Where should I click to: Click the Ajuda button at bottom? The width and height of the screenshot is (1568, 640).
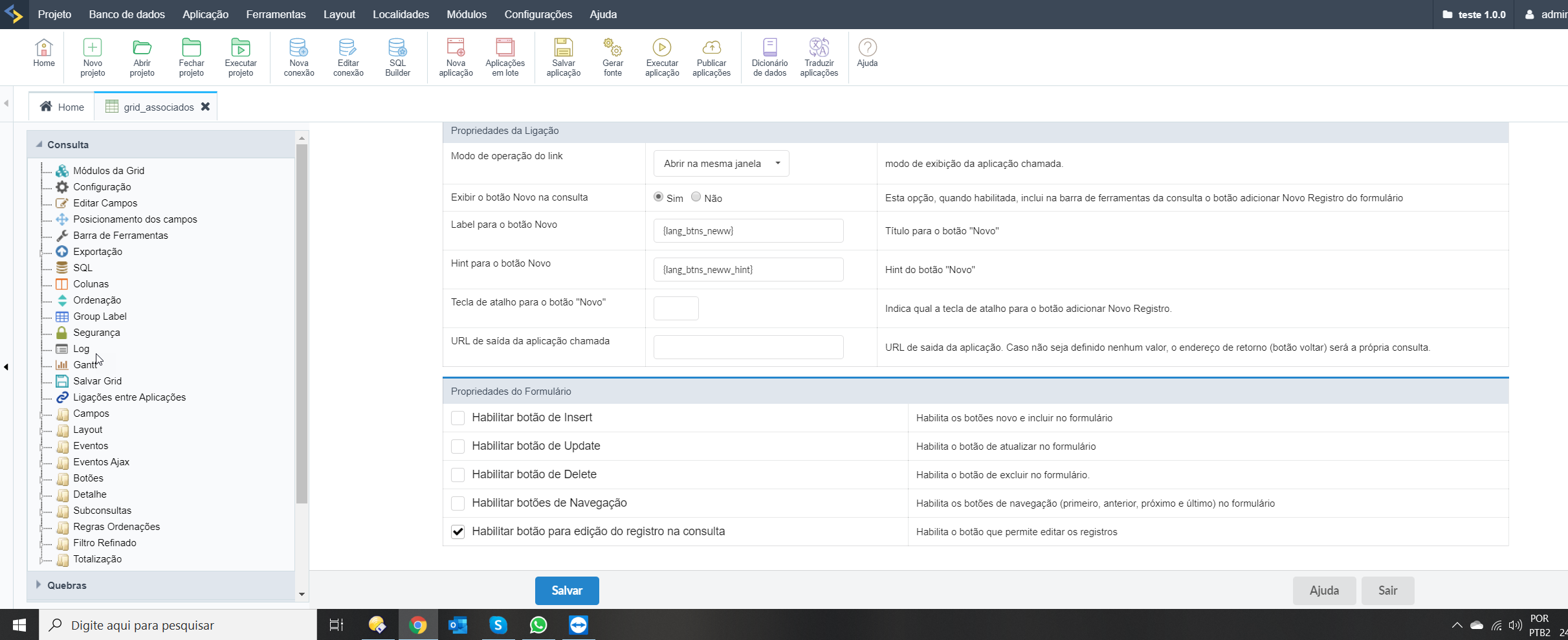(x=1324, y=590)
